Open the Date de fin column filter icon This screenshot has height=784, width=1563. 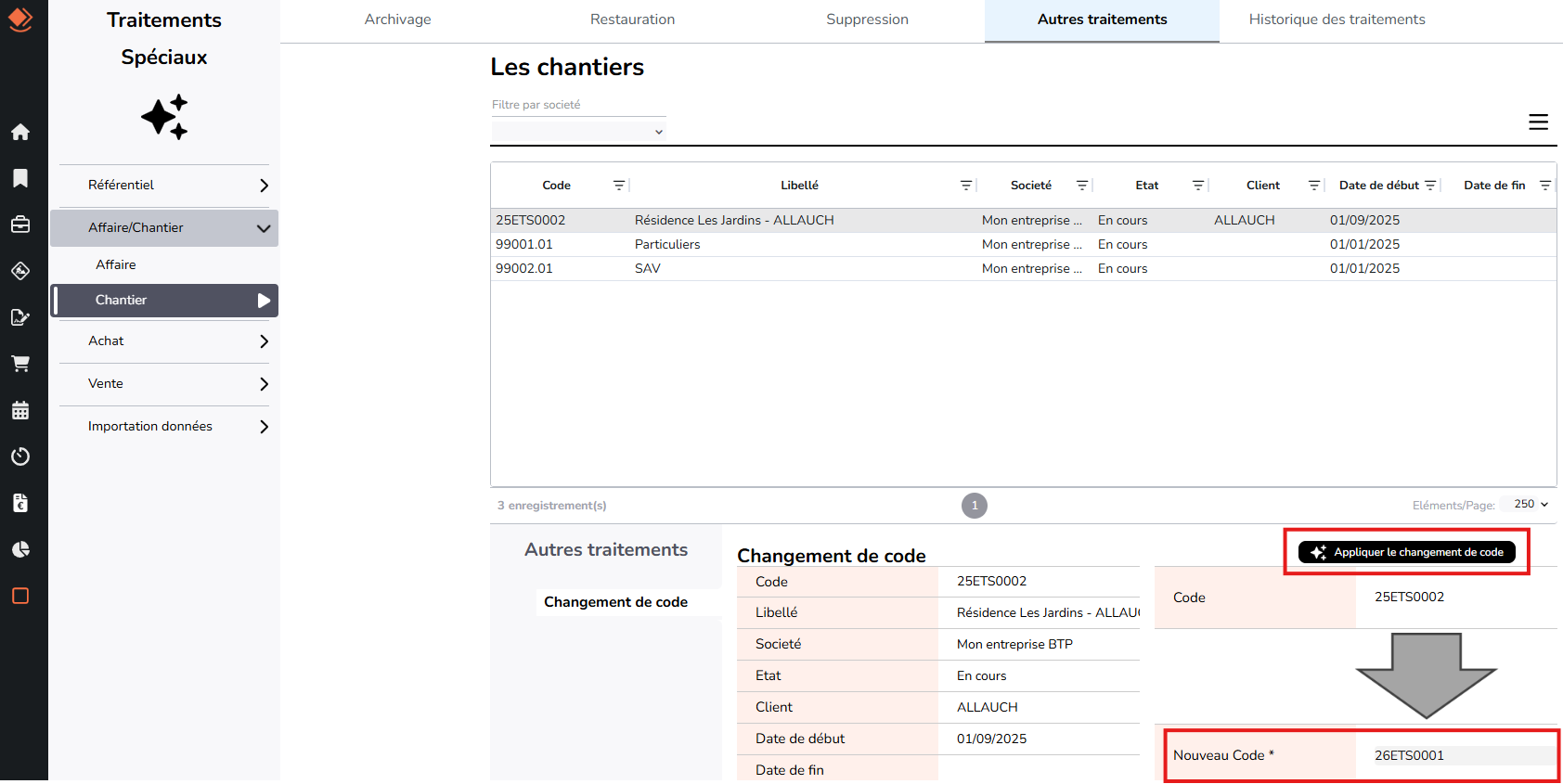coord(1545,186)
